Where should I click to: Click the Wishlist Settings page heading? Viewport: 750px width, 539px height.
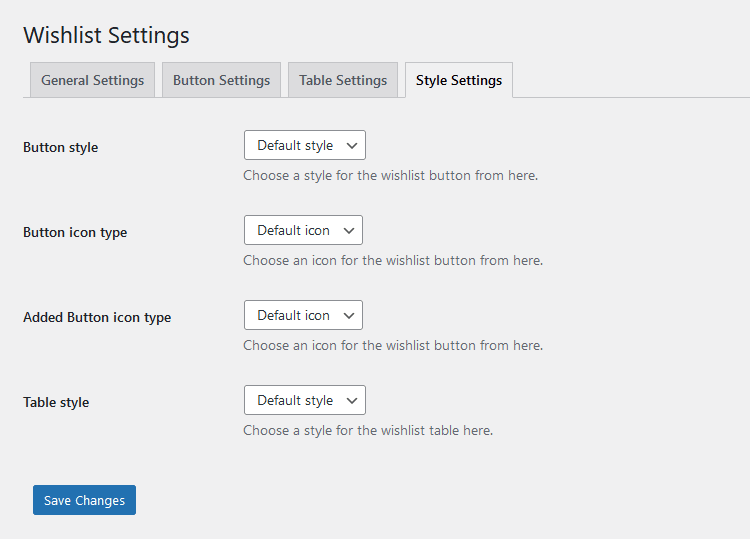[x=106, y=35]
